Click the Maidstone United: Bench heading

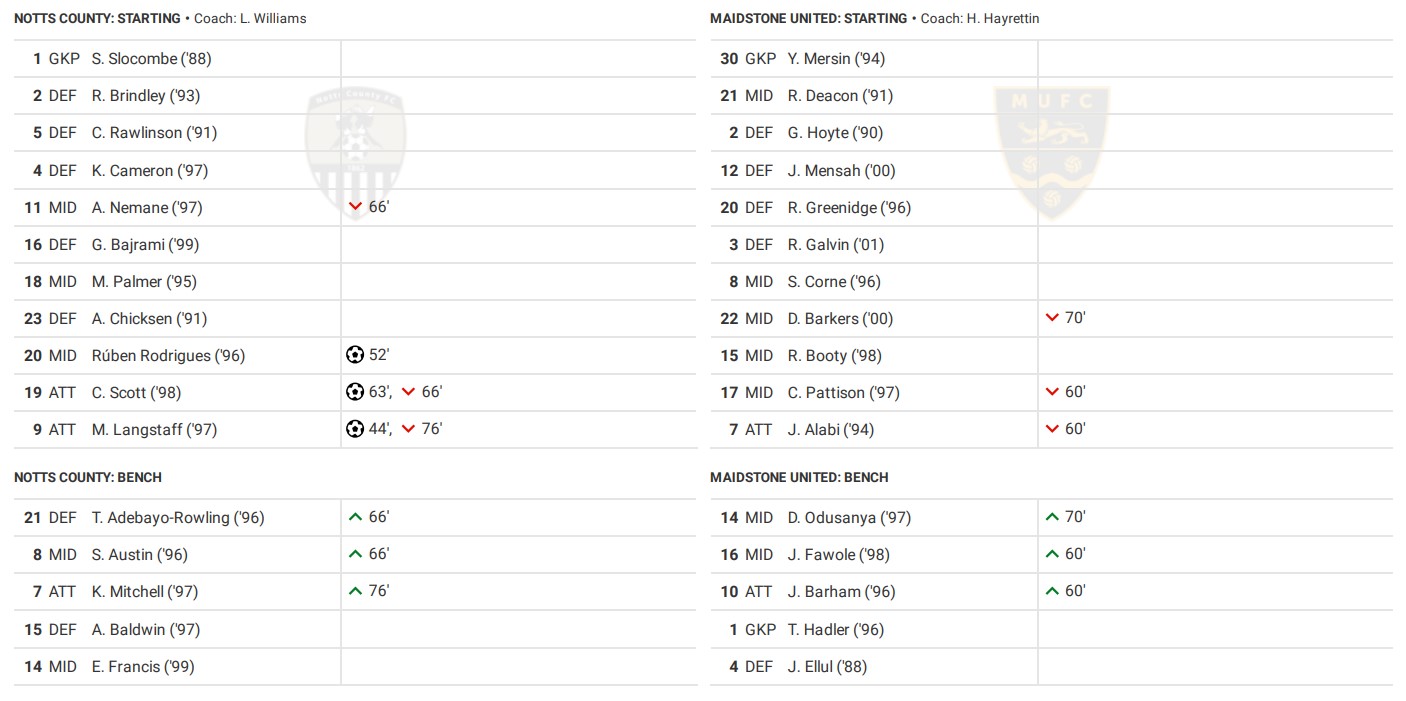pyautogui.click(x=799, y=477)
